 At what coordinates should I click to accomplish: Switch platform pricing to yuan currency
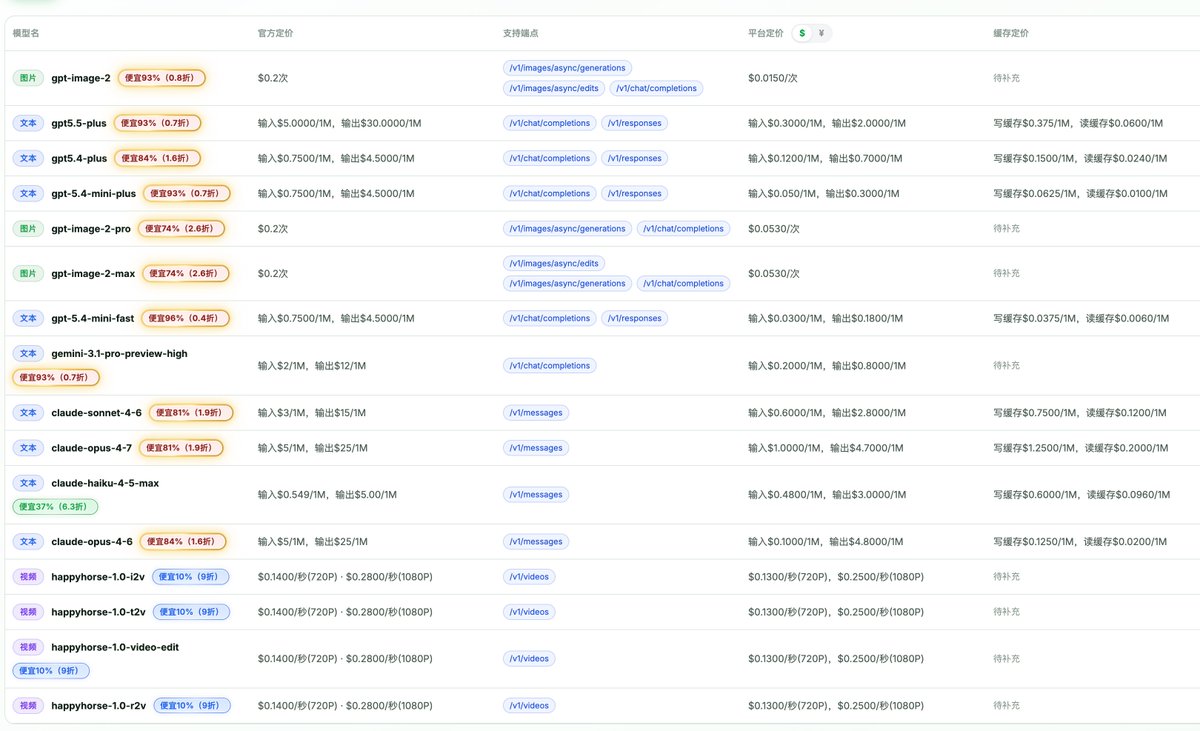click(x=821, y=33)
